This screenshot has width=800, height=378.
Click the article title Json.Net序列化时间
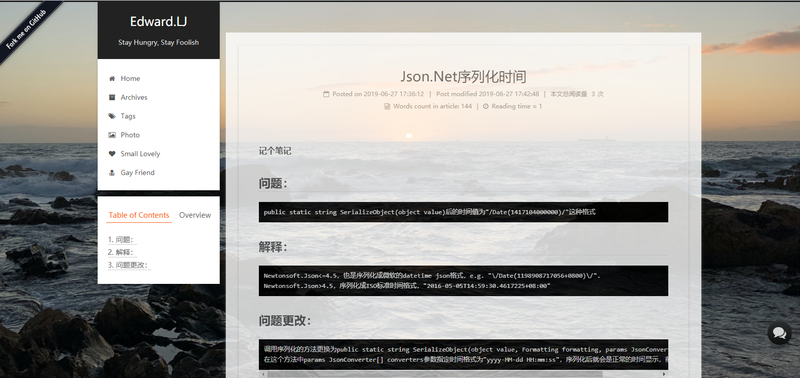click(463, 77)
